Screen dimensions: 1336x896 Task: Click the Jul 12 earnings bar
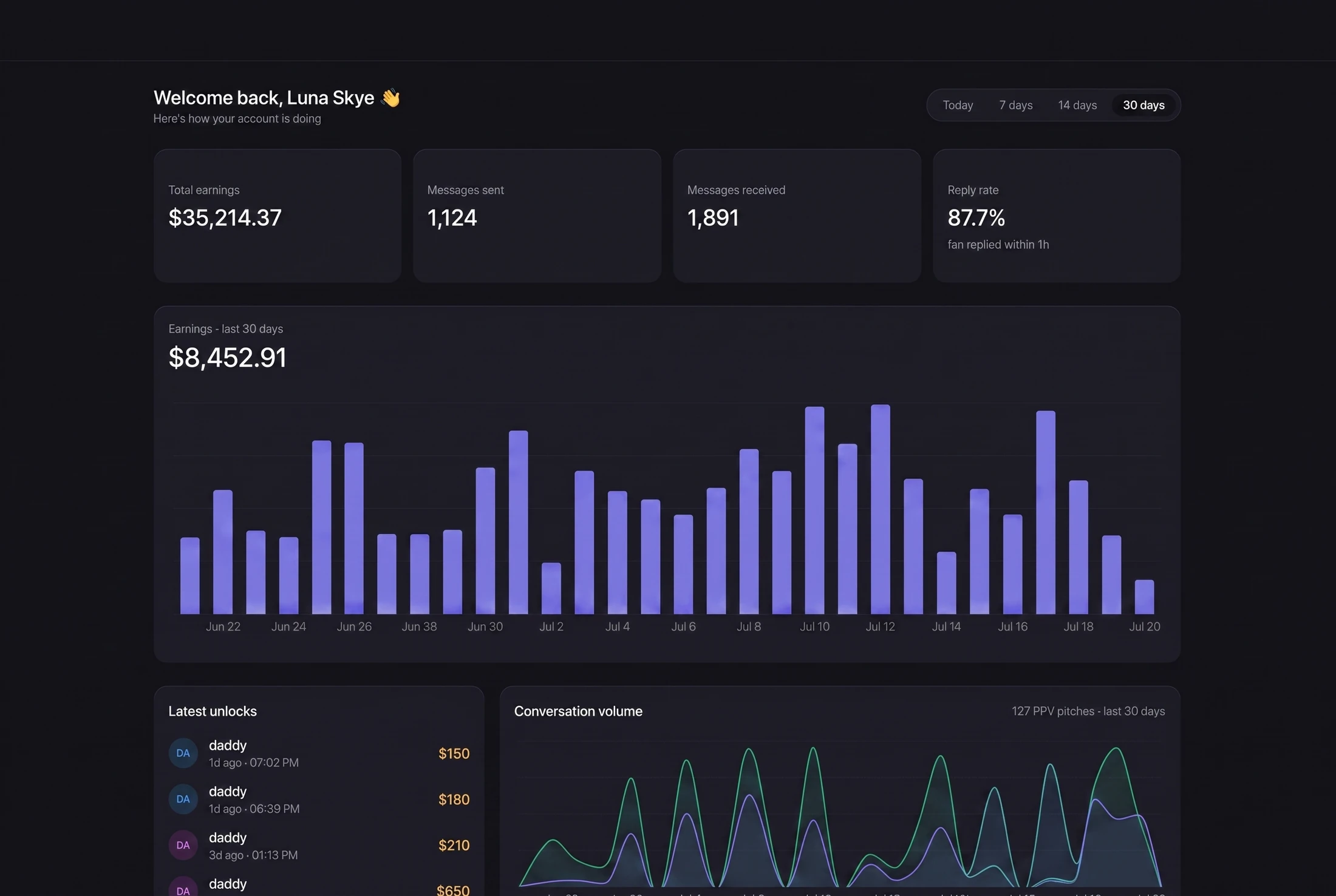[x=881, y=509]
